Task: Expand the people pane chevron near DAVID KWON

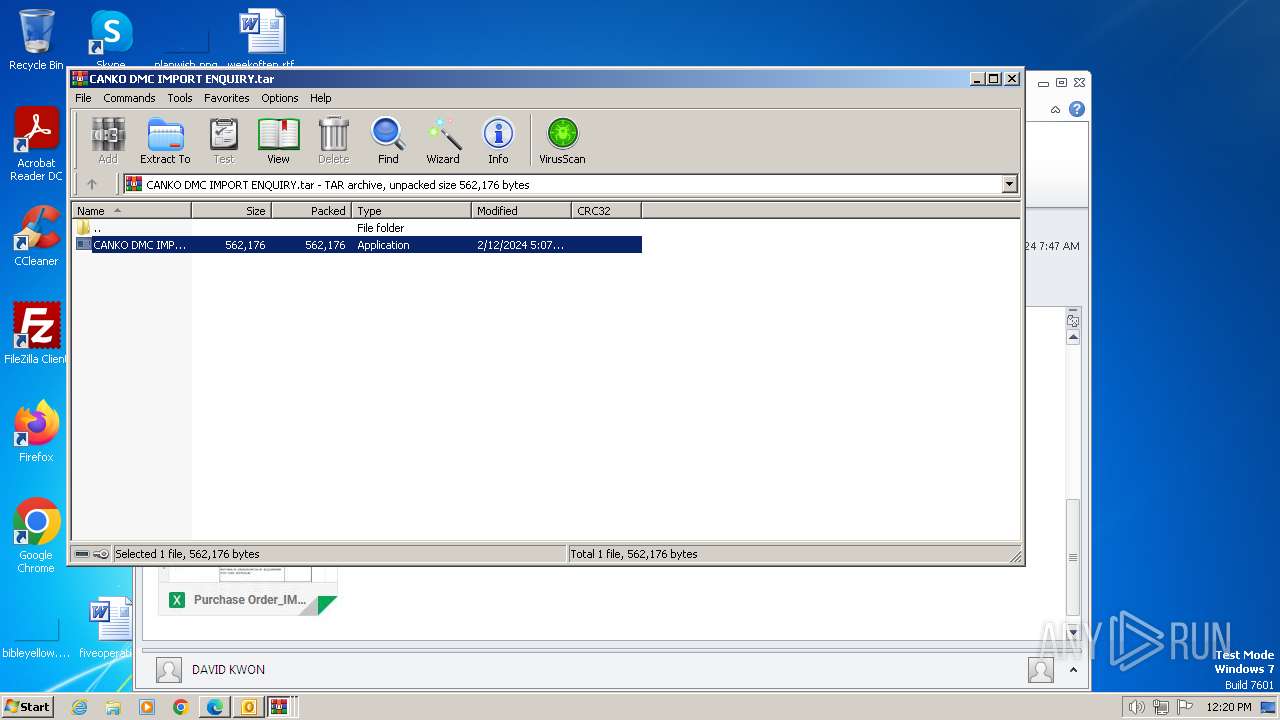Action: [1073, 670]
